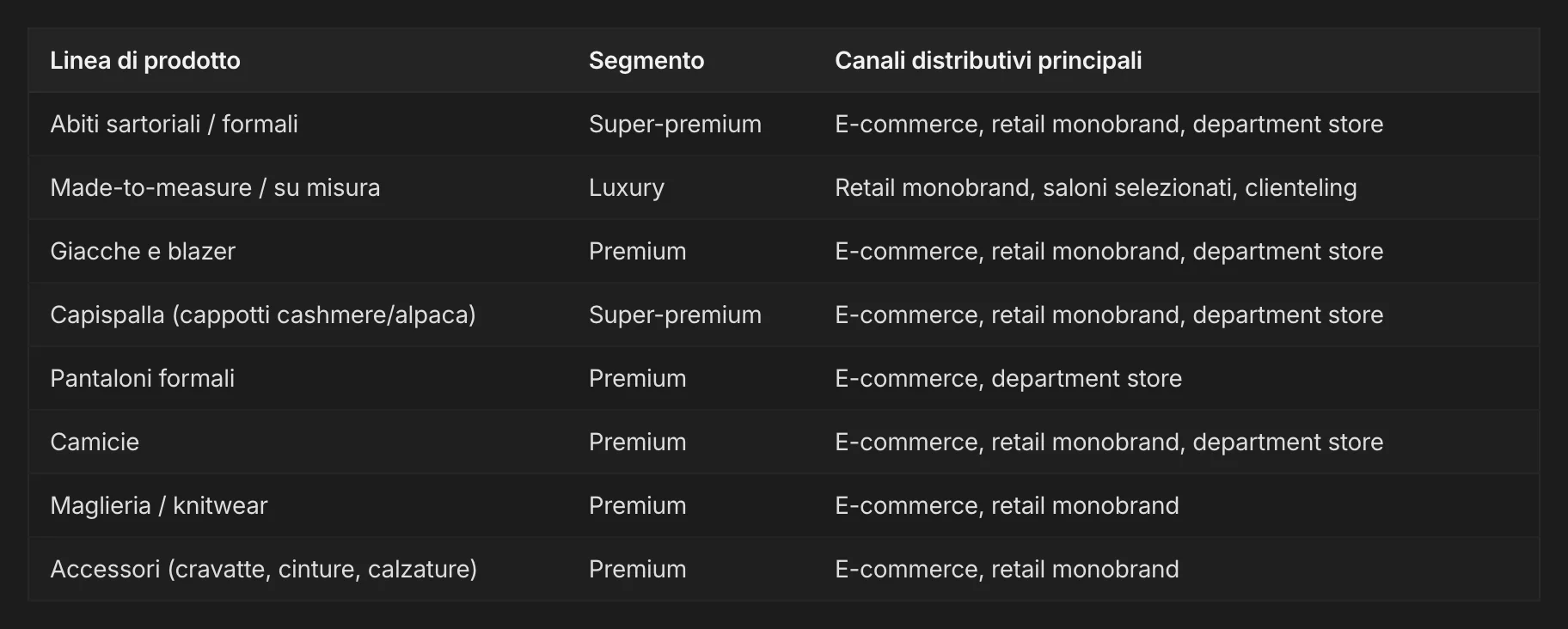1568x629 pixels.
Task: Click the 'Maglieria / knitwear' cell
Action: tap(159, 505)
